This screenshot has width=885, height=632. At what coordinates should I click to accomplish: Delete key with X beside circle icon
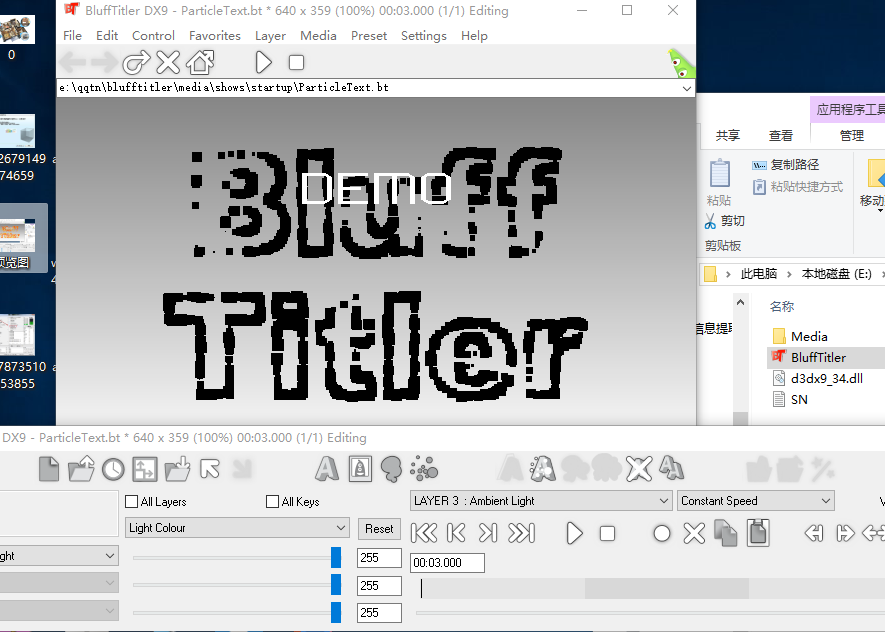tap(694, 533)
